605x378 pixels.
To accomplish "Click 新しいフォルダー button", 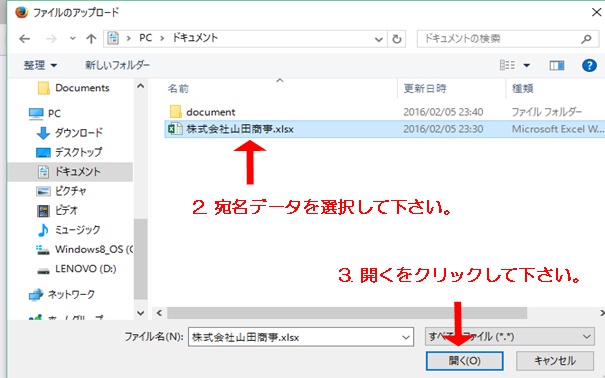I will click(x=117, y=65).
